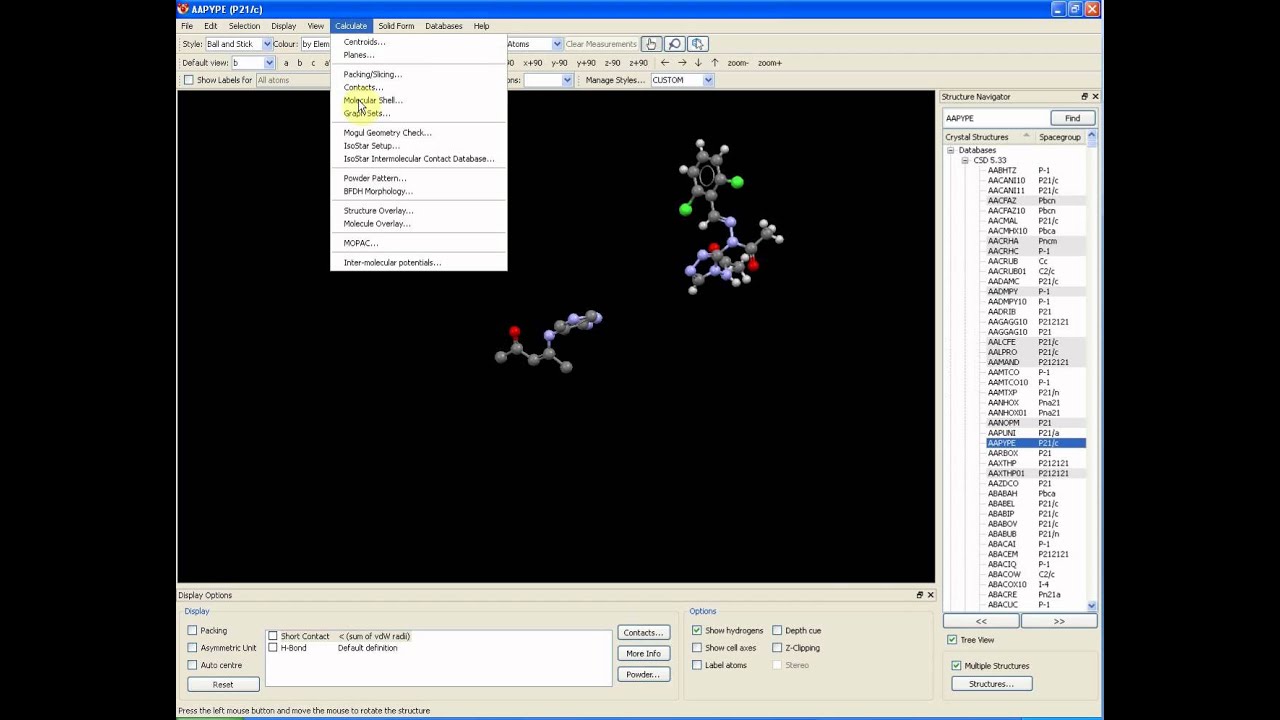
Task: Select the hand pointer picking mode icon
Action: click(x=651, y=44)
